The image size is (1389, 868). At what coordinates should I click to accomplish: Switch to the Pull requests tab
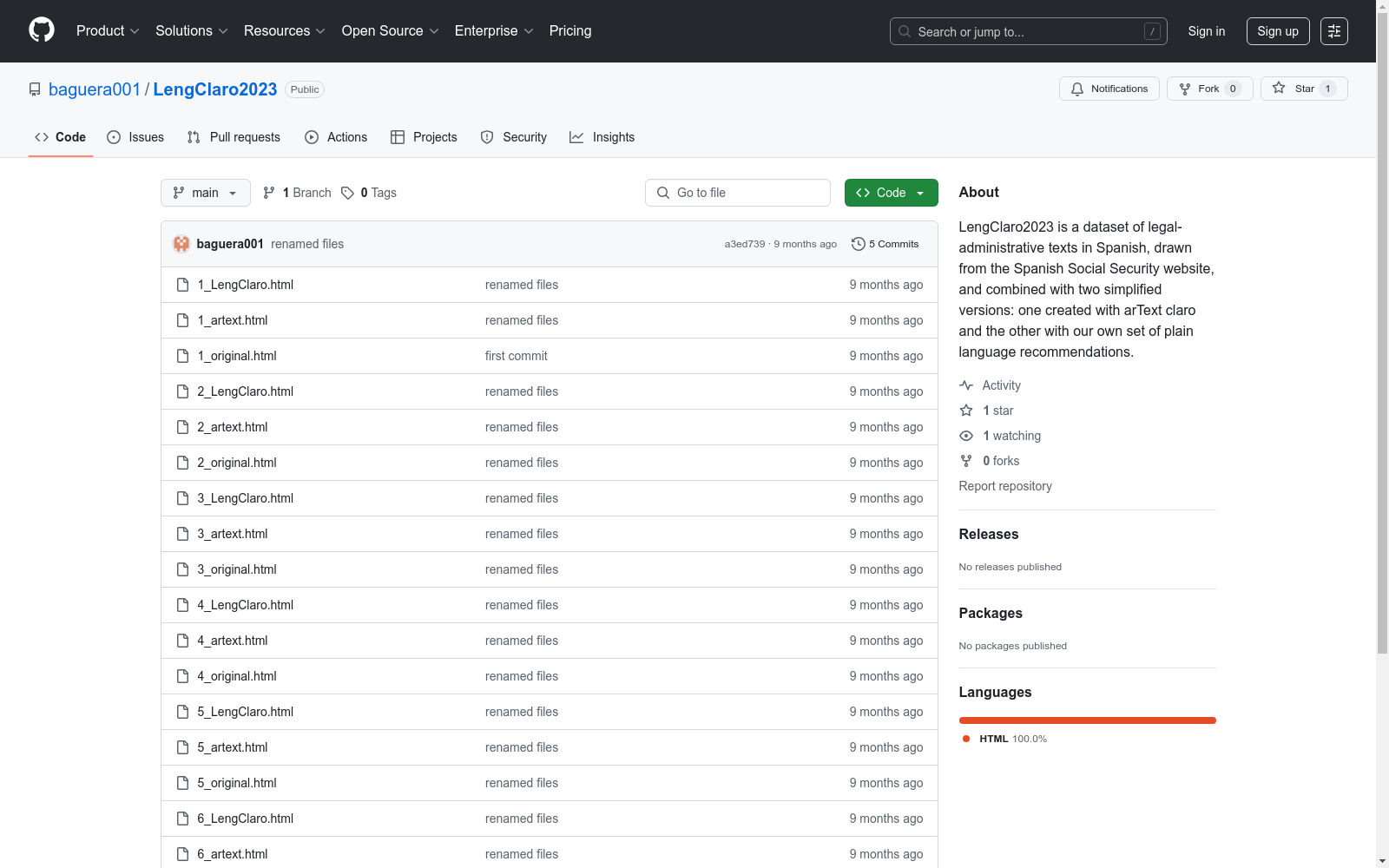click(234, 137)
